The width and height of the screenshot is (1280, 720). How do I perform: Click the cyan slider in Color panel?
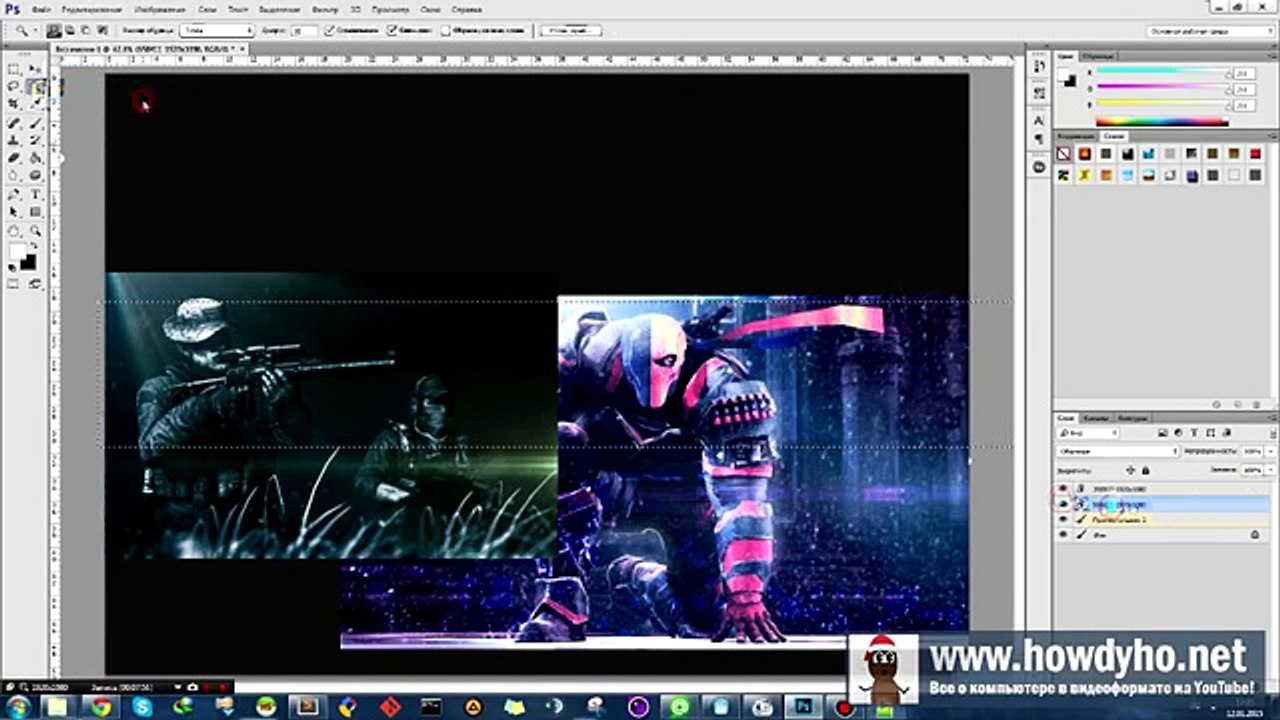pyautogui.click(x=1162, y=72)
